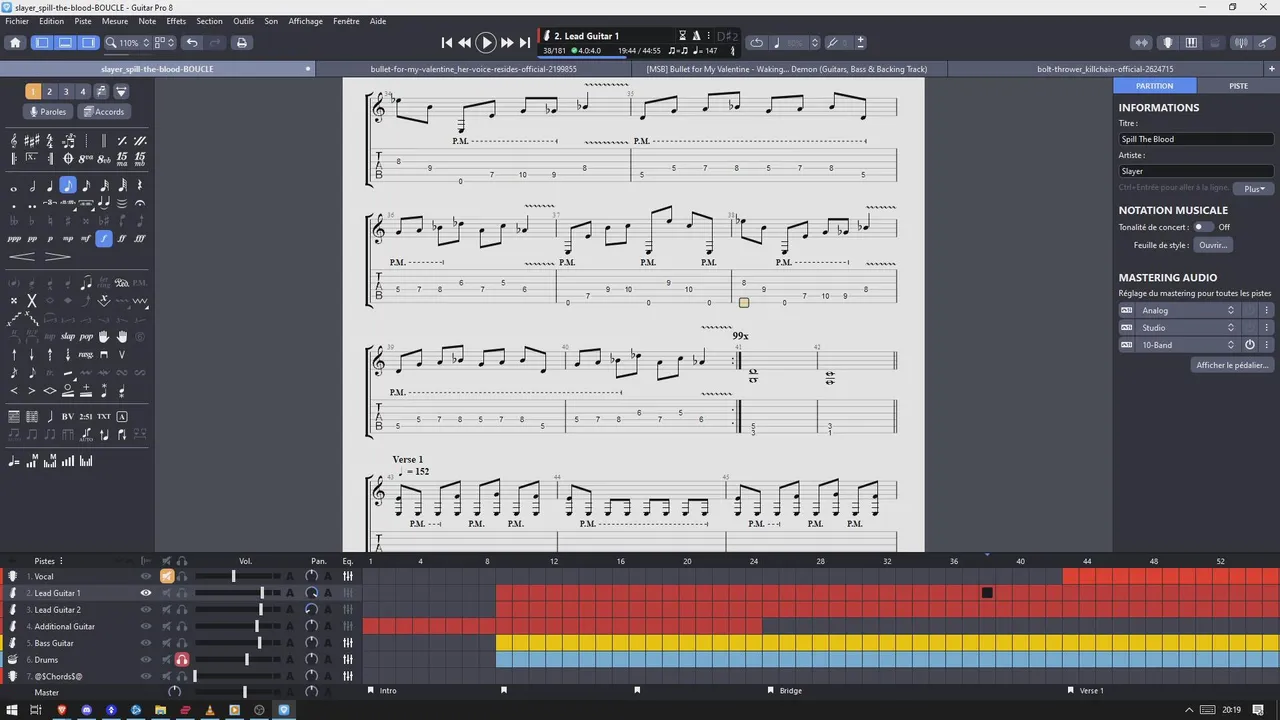The image size is (1280, 720).
Task: Toggle the Tonalité de concert switch
Action: tap(1203, 227)
